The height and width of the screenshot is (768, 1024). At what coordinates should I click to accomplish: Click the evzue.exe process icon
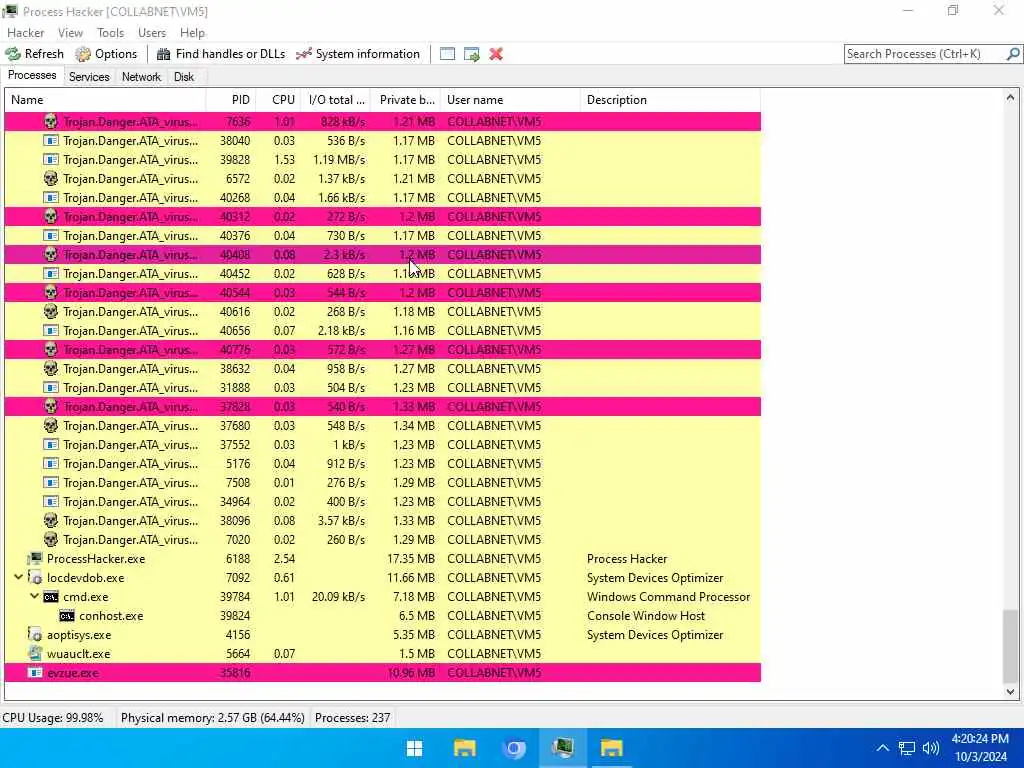pyautogui.click(x=35, y=673)
